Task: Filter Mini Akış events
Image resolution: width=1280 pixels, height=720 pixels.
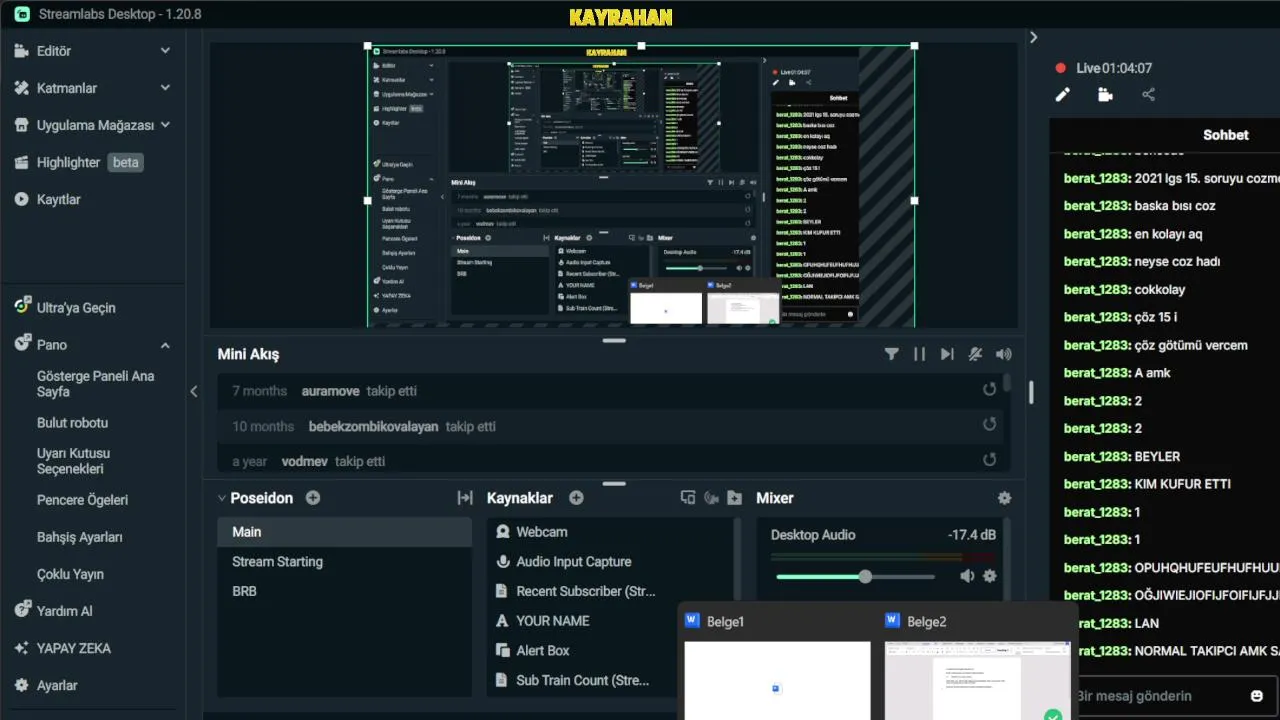Action: coord(891,354)
